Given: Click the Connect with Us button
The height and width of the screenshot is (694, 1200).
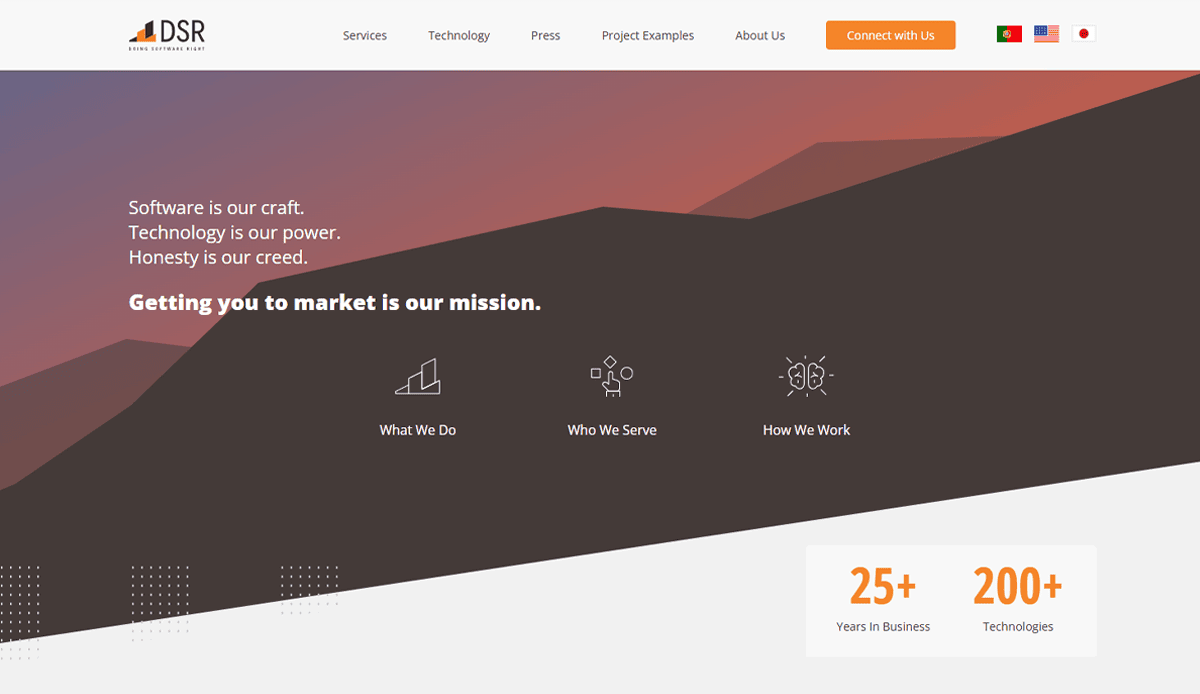Looking at the screenshot, I should coord(890,34).
